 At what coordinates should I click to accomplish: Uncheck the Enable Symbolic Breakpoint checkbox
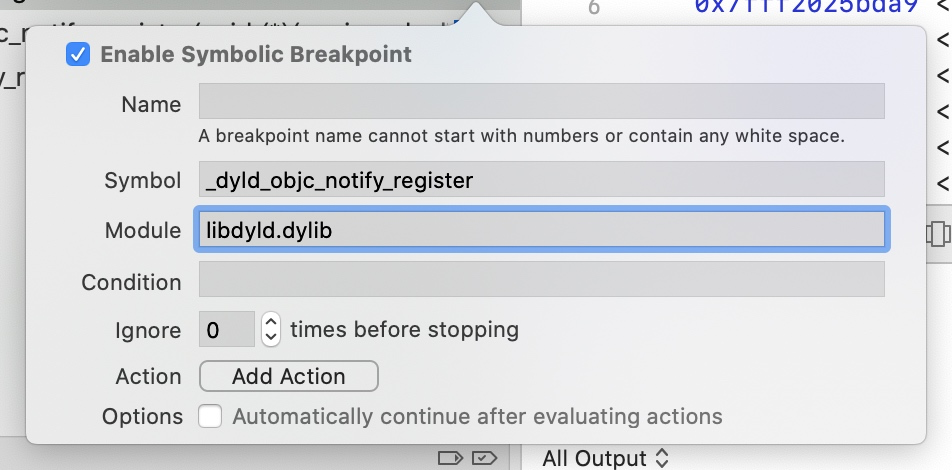coord(78,55)
